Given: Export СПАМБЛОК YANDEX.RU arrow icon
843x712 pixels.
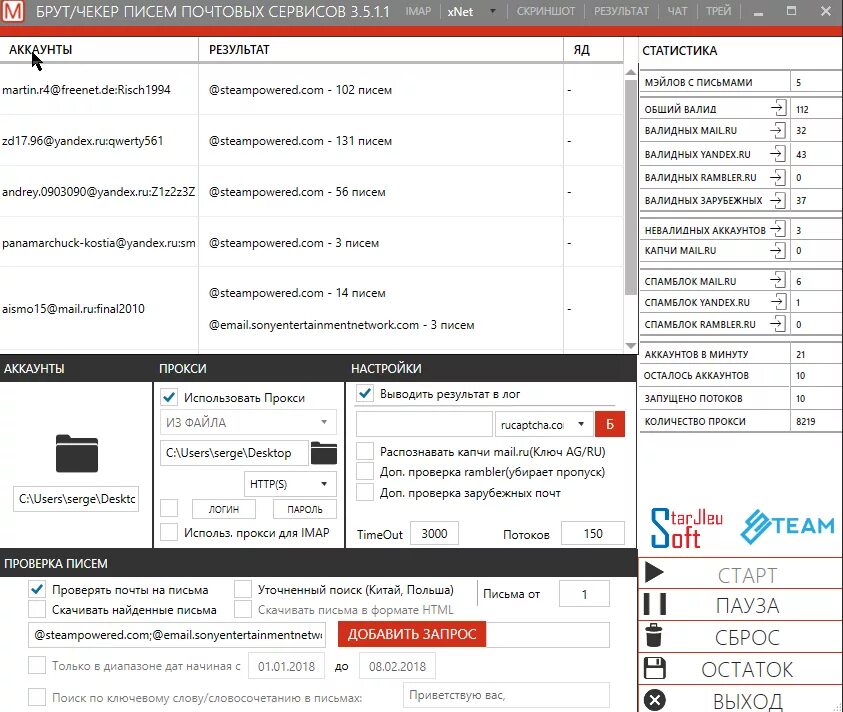Looking at the screenshot, I should 778,302.
